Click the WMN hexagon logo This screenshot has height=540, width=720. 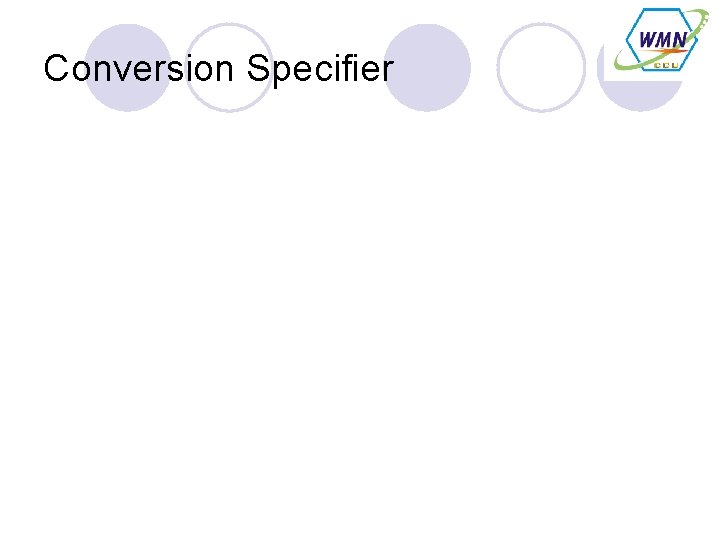[x=661, y=39]
